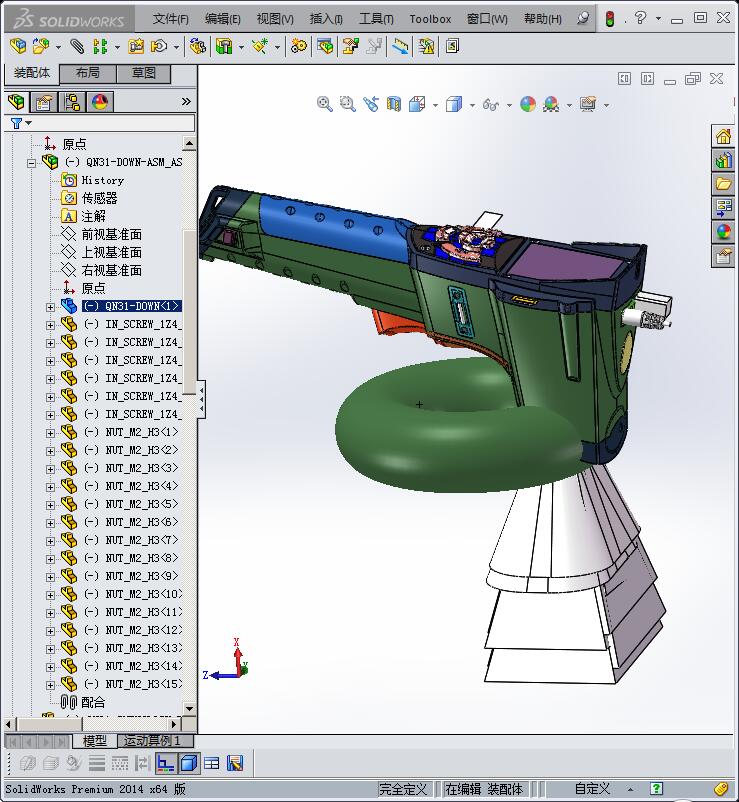This screenshot has height=802, width=739.
Task: Switch to the 草图 tab
Action: (x=144, y=73)
